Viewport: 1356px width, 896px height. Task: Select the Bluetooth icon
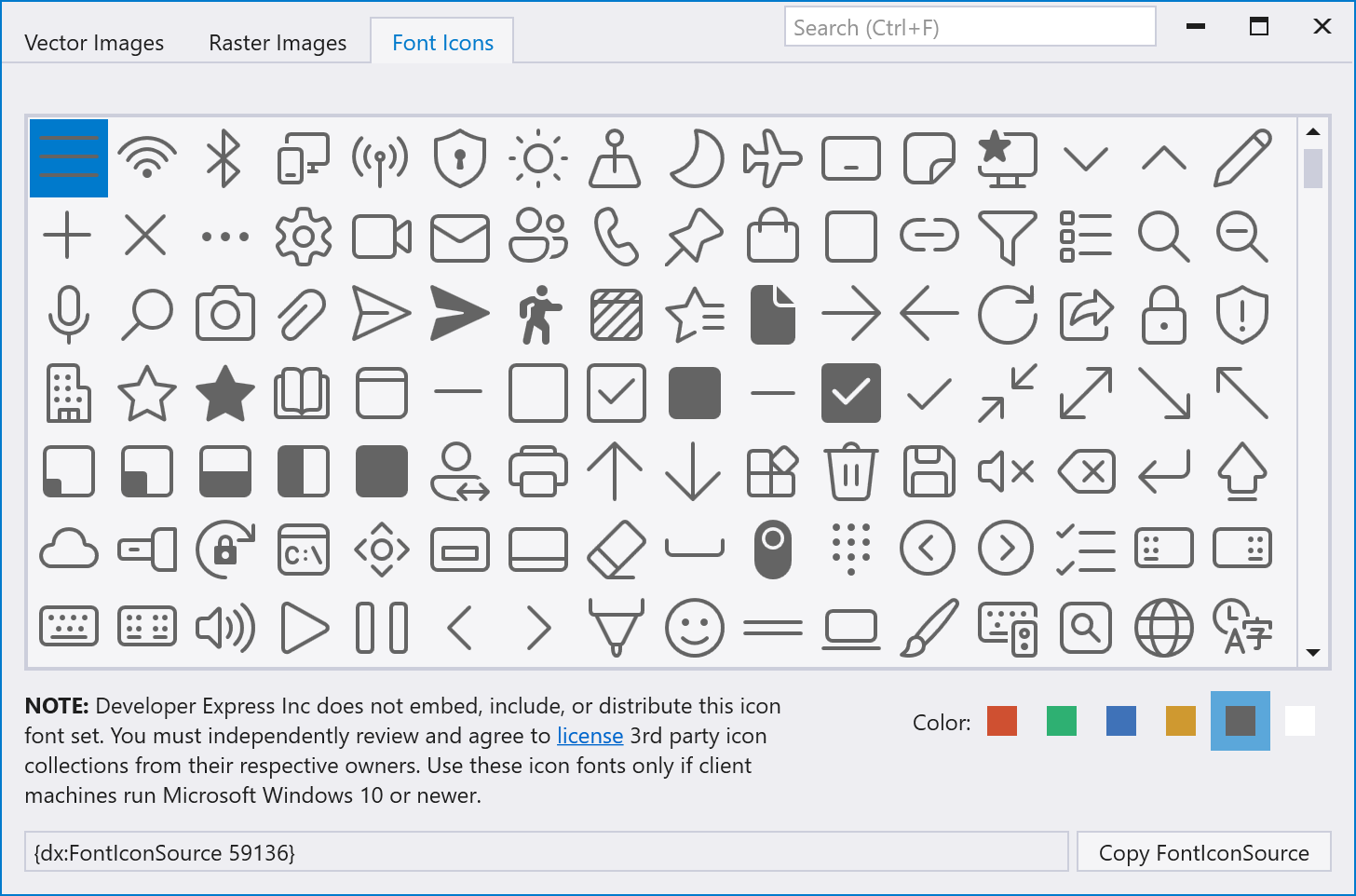click(x=224, y=158)
